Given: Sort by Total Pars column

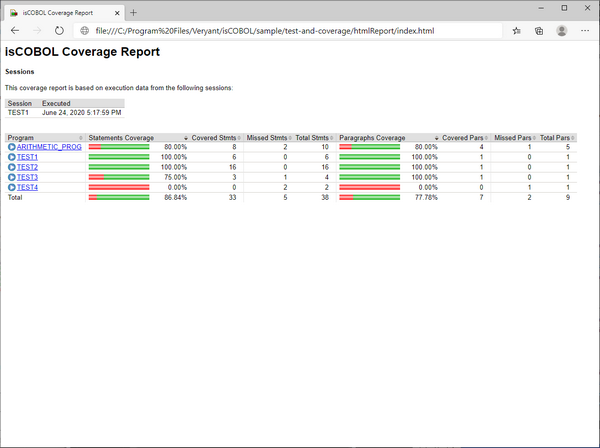Looking at the screenshot, I should point(557,138).
